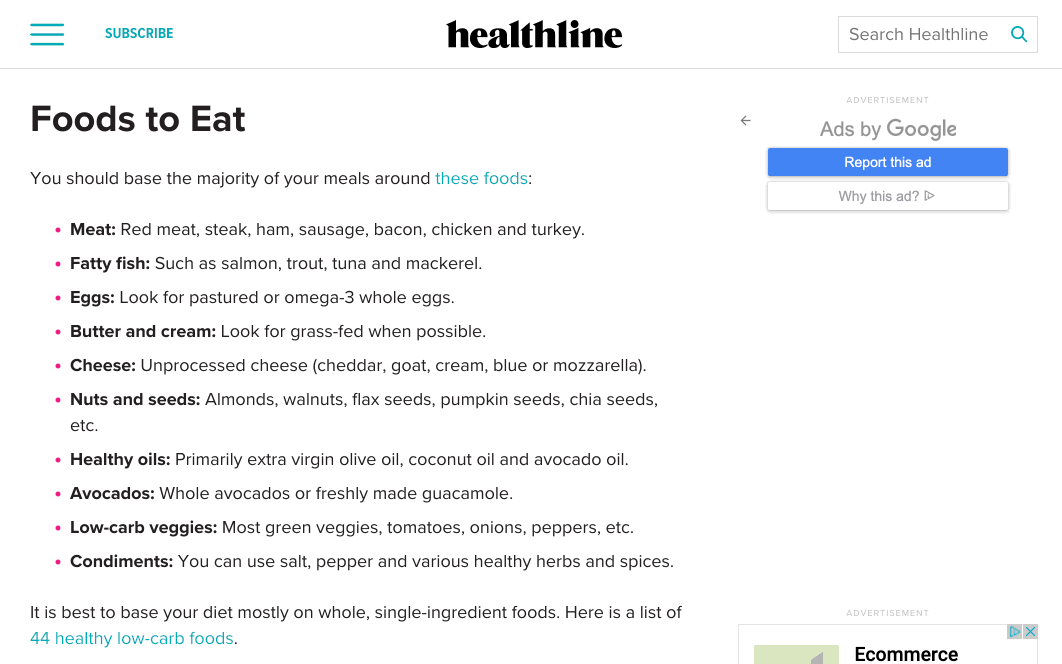Click the blue Report this ad banner bar
This screenshot has width=1062, height=664.
pyautogui.click(x=888, y=161)
